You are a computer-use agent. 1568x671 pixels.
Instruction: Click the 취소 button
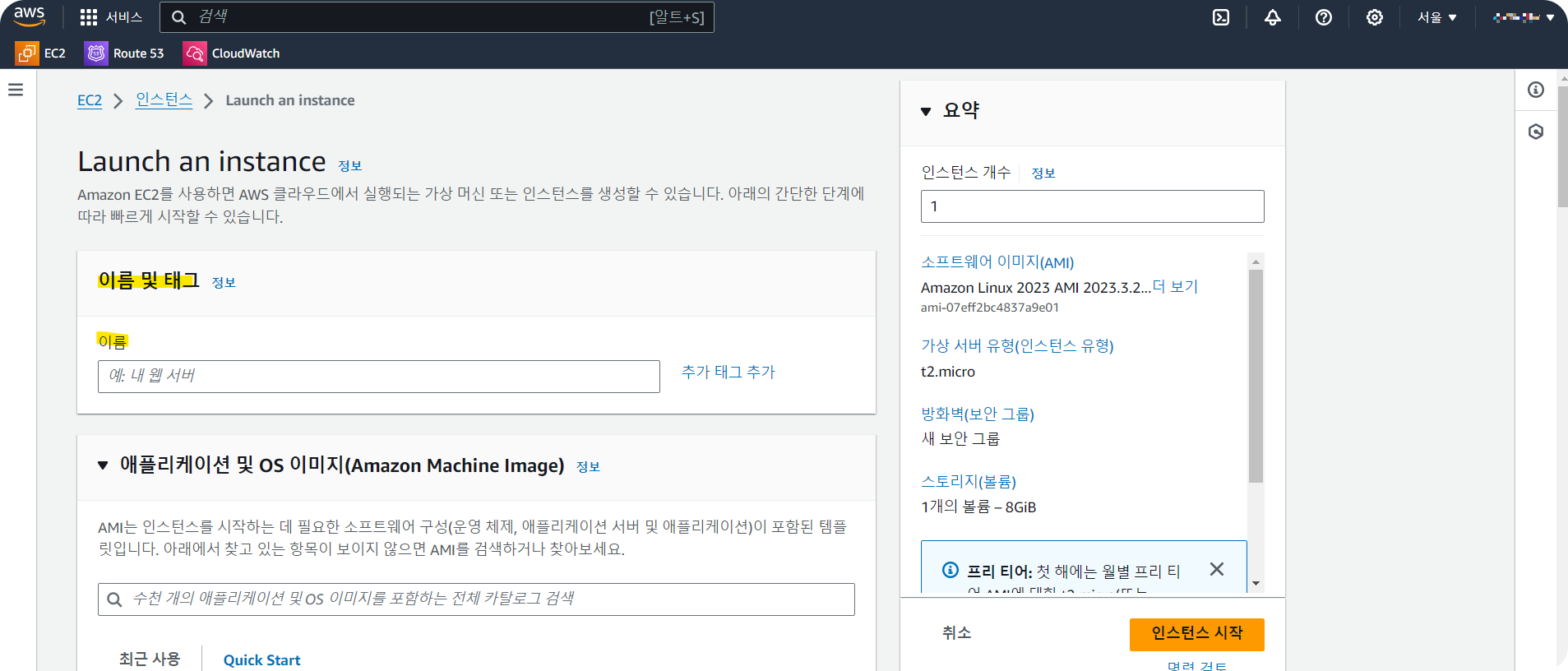(956, 632)
